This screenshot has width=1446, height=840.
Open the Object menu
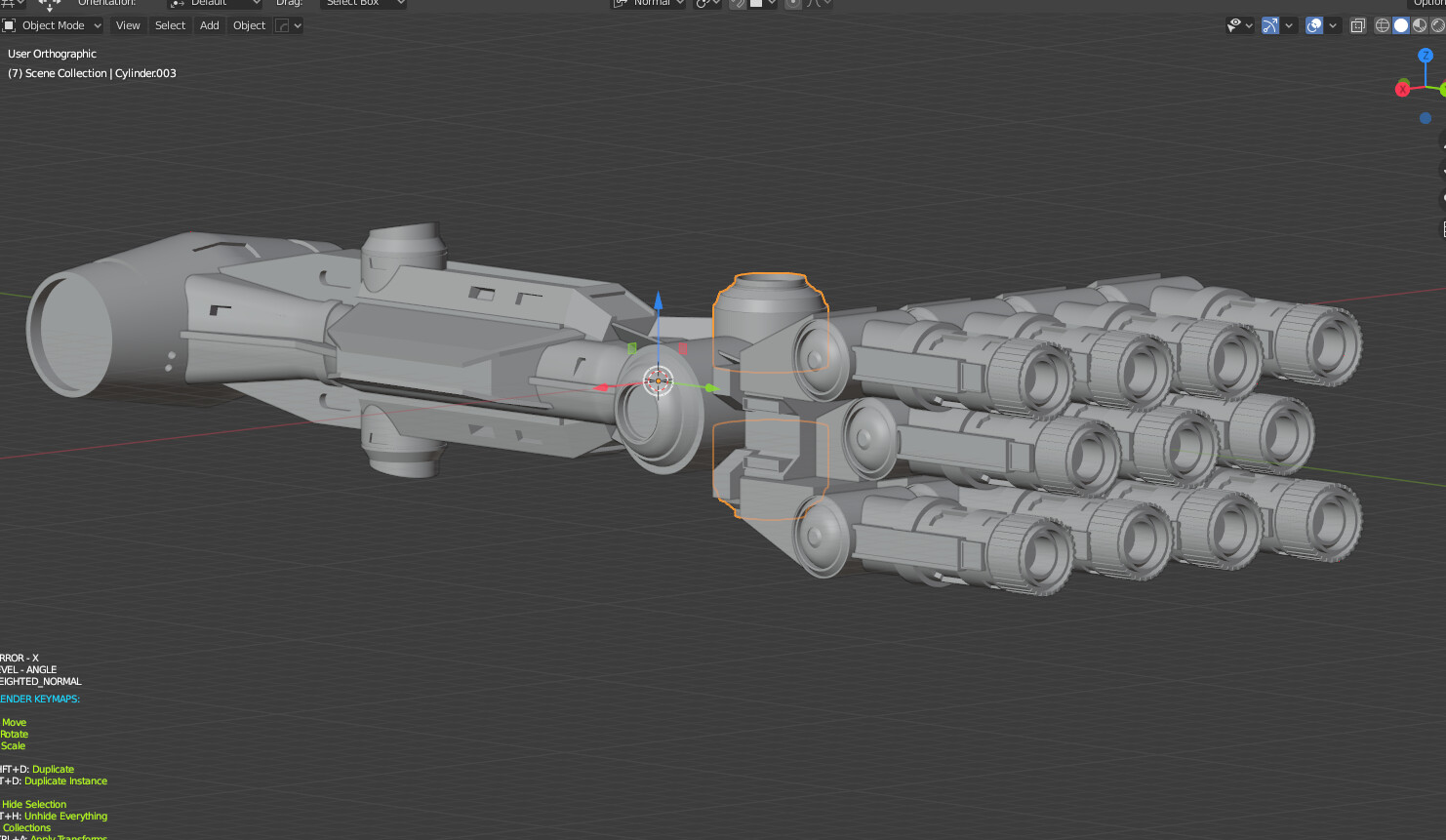pyautogui.click(x=249, y=25)
